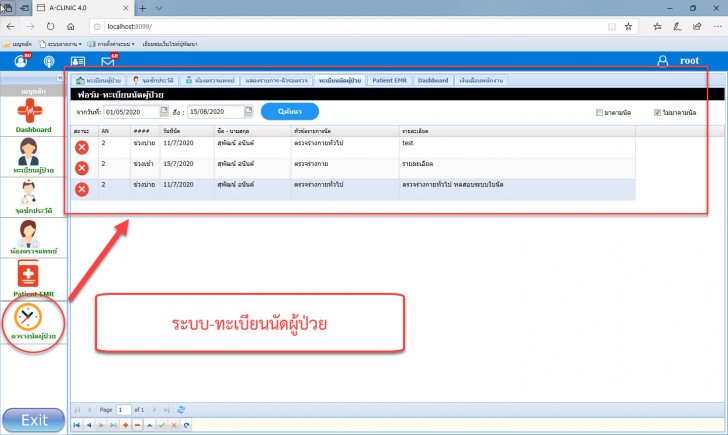Click the AN column header
728x435 pixels.
pyautogui.click(x=114, y=131)
